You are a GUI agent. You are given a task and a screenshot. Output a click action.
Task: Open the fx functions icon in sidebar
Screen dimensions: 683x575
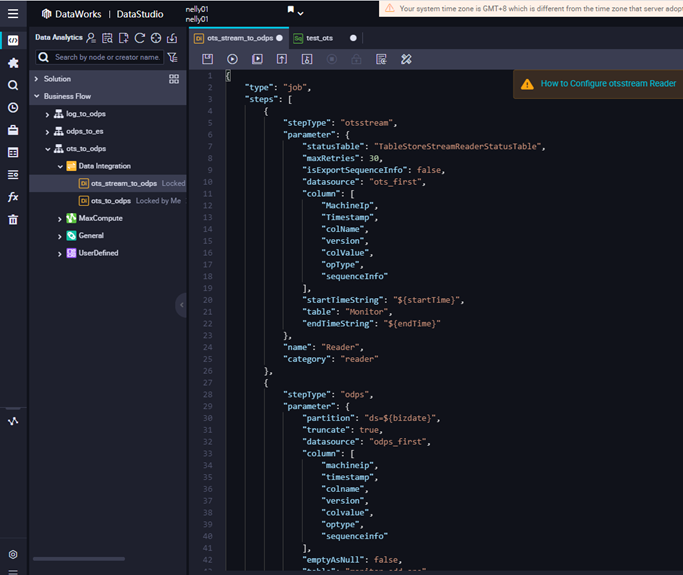[13, 197]
